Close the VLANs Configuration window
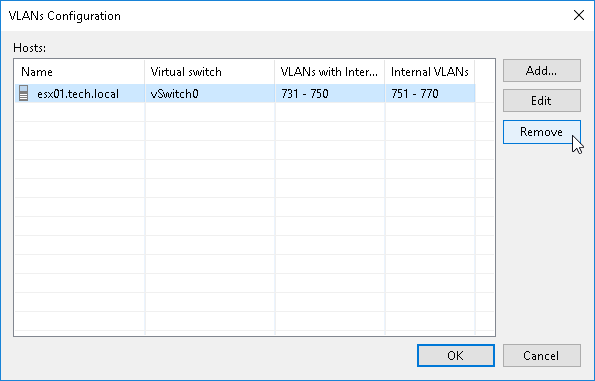Screen dimensions: 595x381 pos(579,16)
